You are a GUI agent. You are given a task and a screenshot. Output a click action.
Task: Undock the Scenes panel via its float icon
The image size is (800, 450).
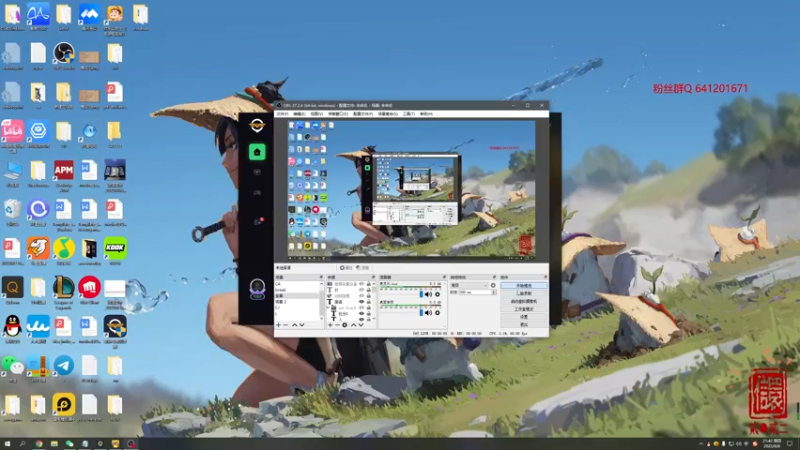click(x=321, y=277)
